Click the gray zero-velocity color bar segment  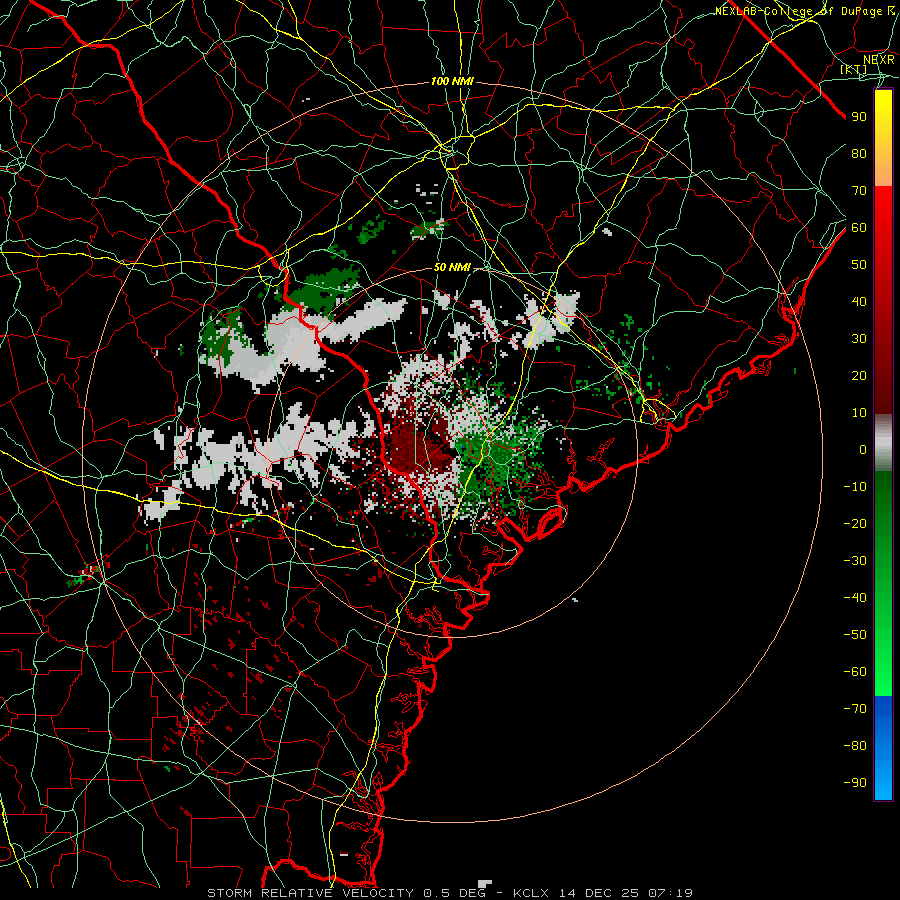click(x=883, y=443)
